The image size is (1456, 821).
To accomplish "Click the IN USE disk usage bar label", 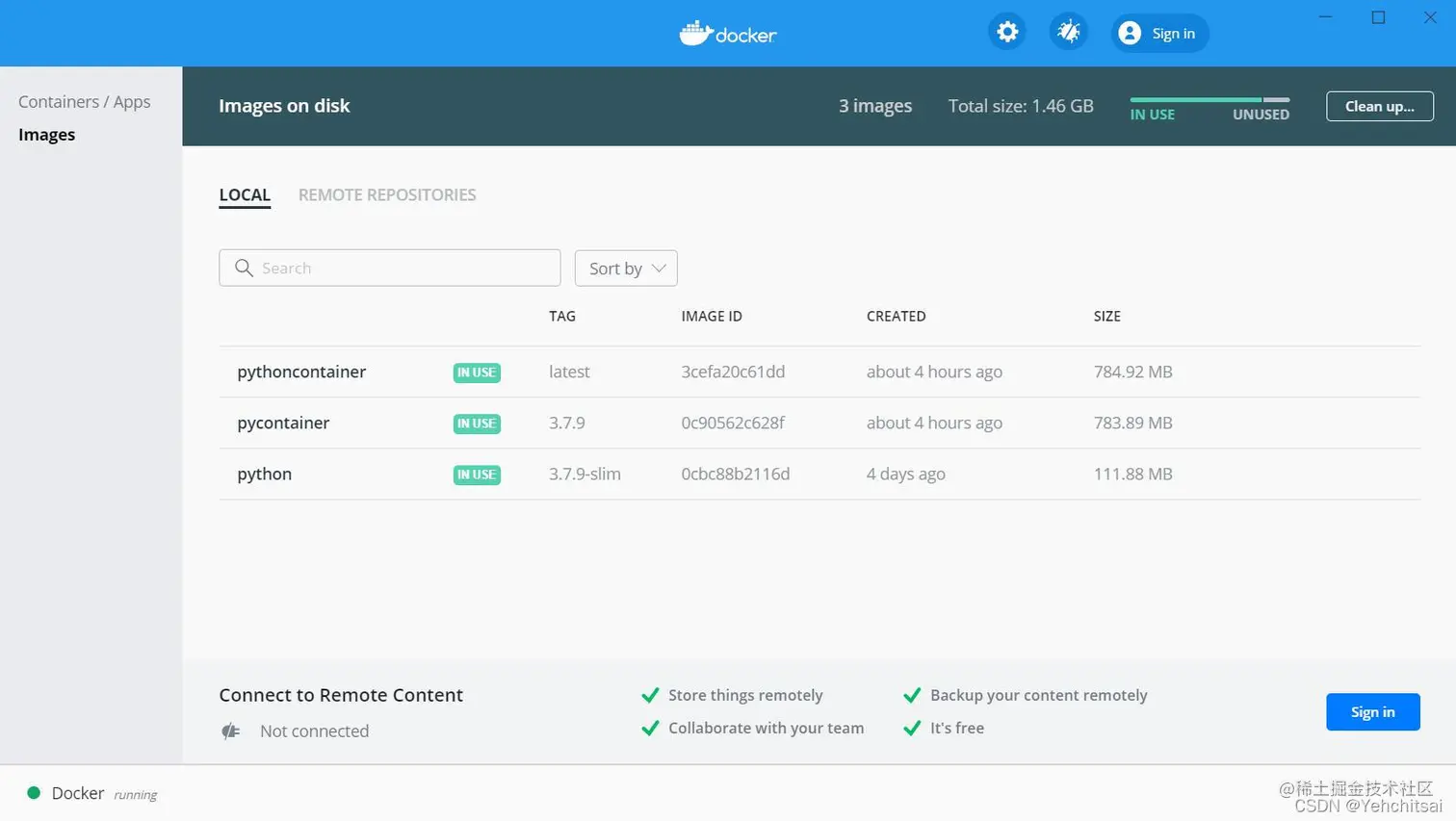I will pyautogui.click(x=1153, y=115).
